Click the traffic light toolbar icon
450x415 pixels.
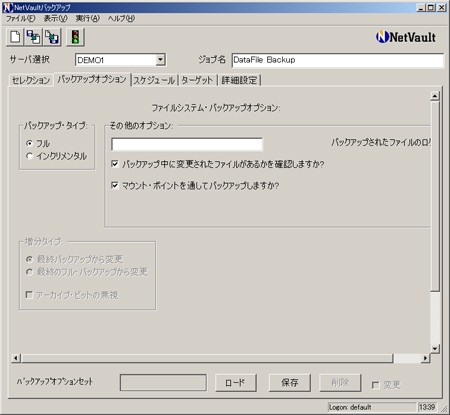[75, 37]
